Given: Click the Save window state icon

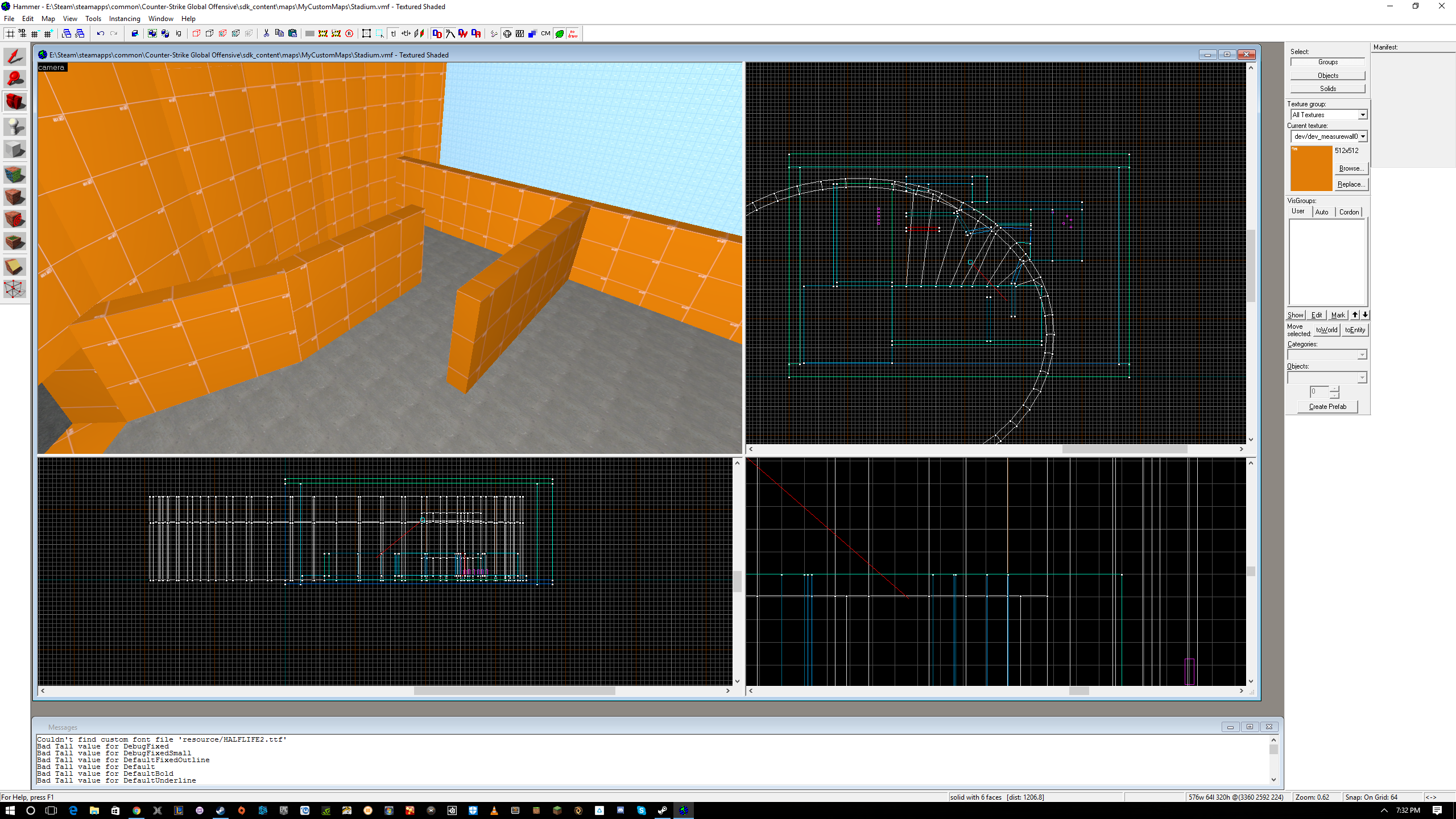Looking at the screenshot, I should click(x=80, y=34).
